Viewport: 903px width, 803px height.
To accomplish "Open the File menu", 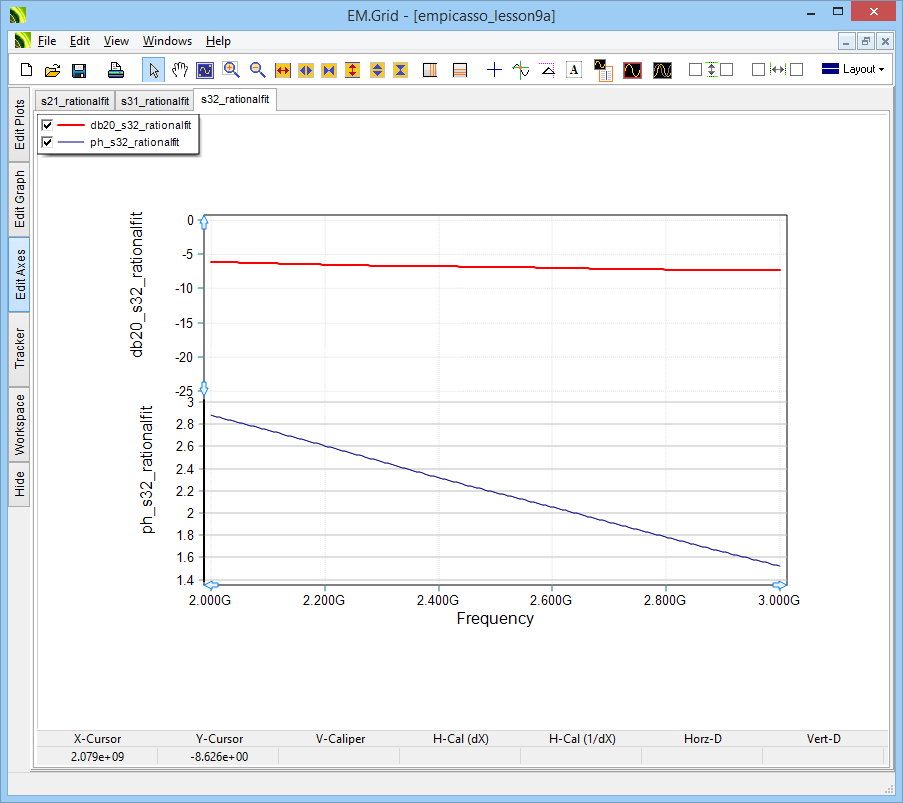I will [x=47, y=41].
